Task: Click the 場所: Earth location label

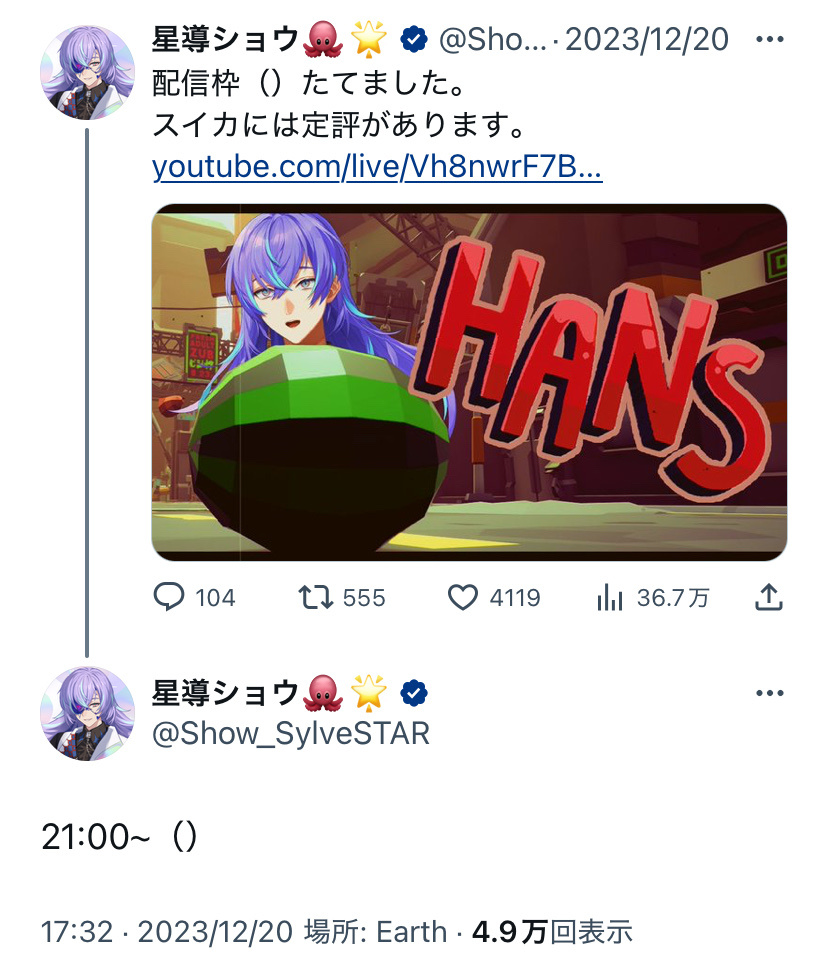Action: pyautogui.click(x=376, y=932)
